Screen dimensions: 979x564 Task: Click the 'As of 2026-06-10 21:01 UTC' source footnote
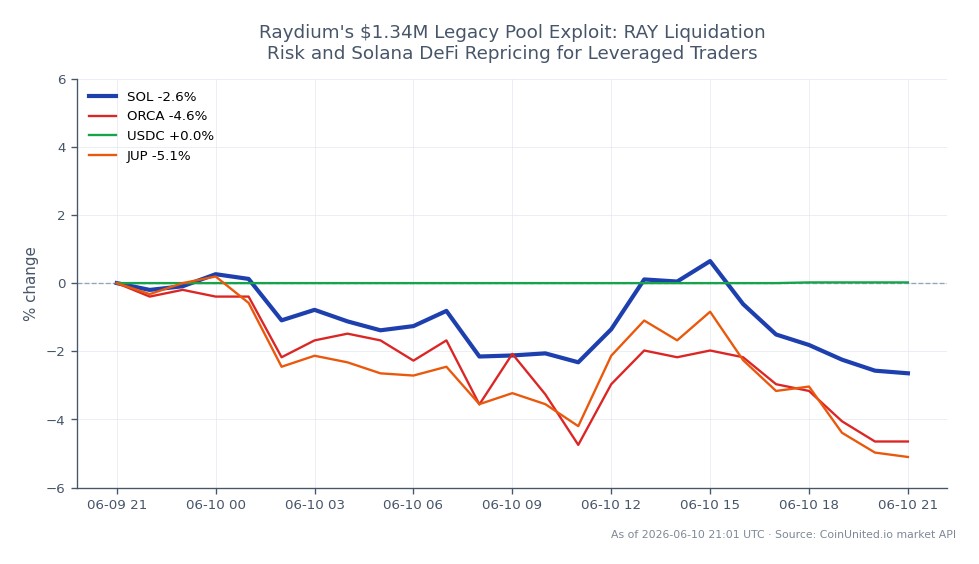coord(783,534)
